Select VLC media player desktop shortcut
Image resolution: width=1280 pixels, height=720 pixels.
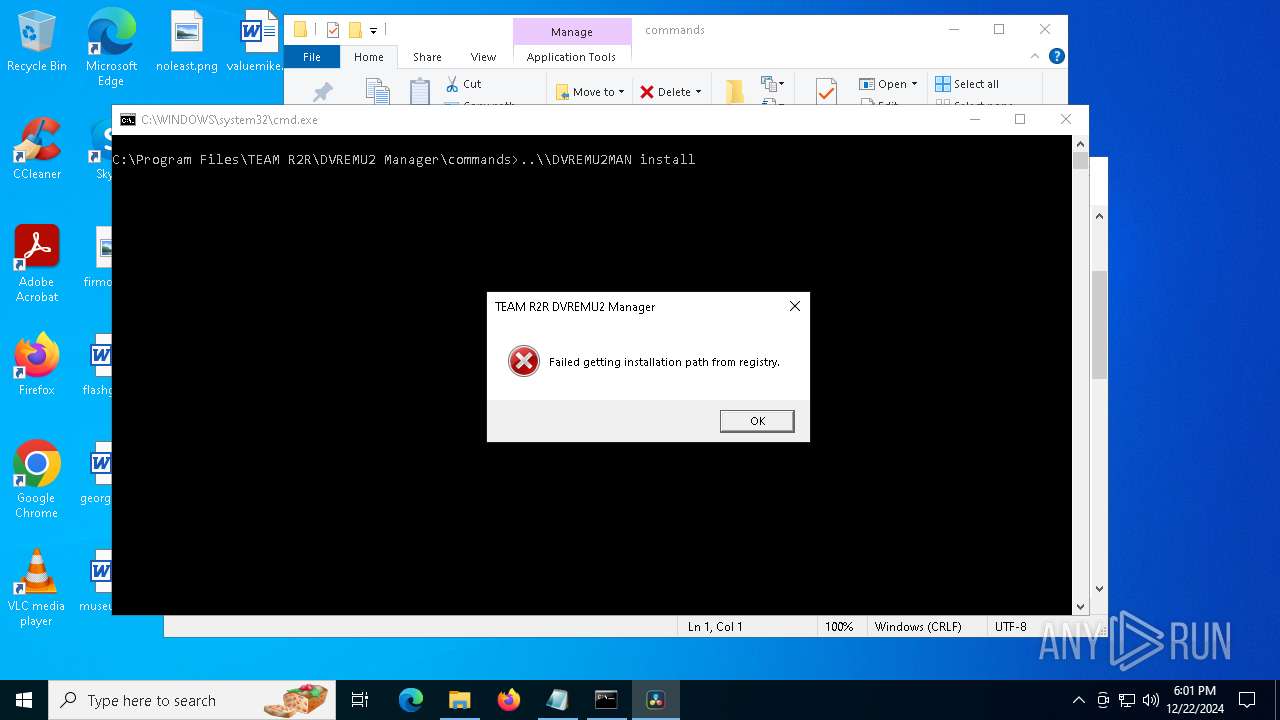pos(37,588)
